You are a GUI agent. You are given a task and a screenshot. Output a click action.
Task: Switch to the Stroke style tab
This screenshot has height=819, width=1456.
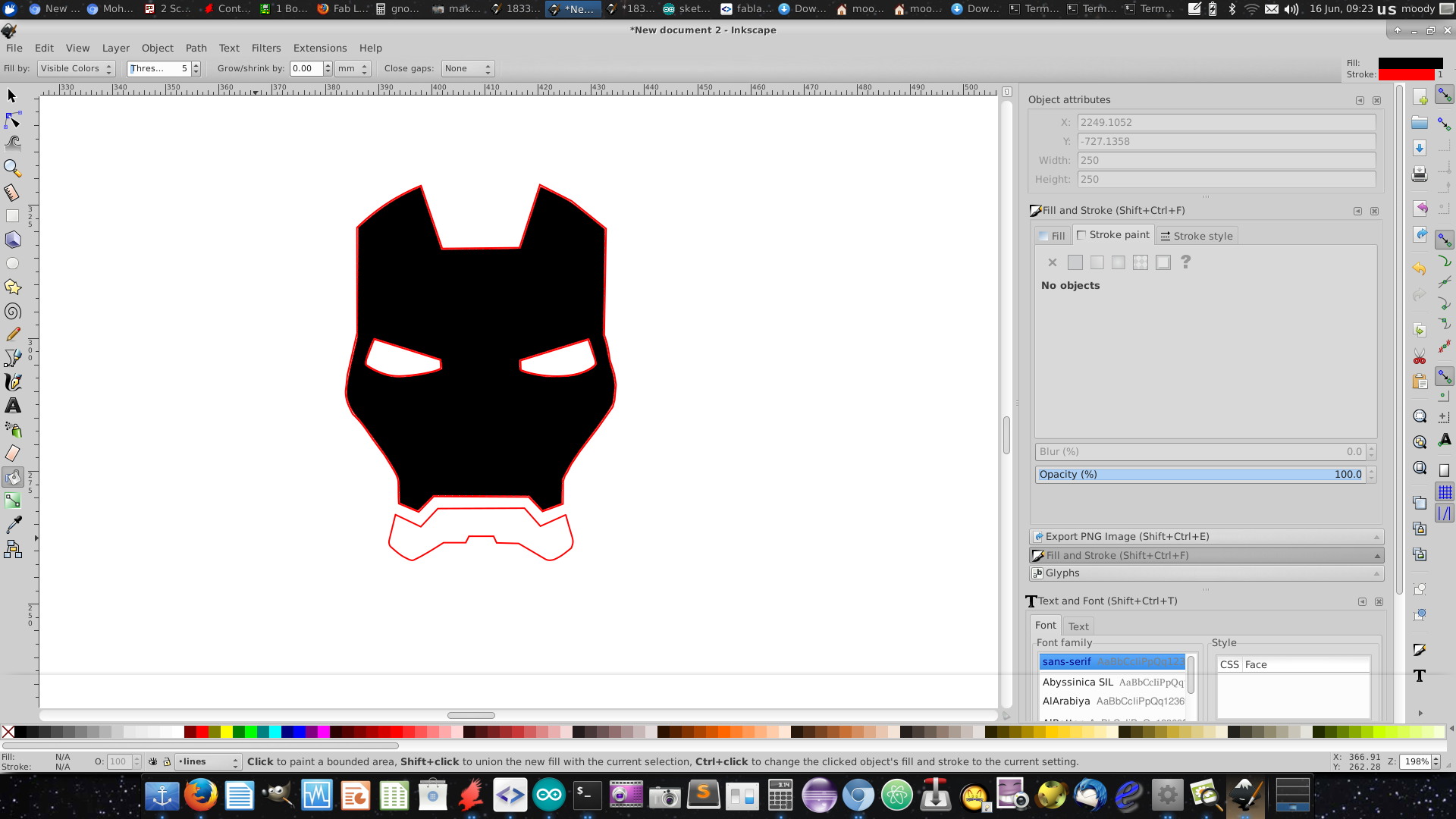pyautogui.click(x=1197, y=236)
